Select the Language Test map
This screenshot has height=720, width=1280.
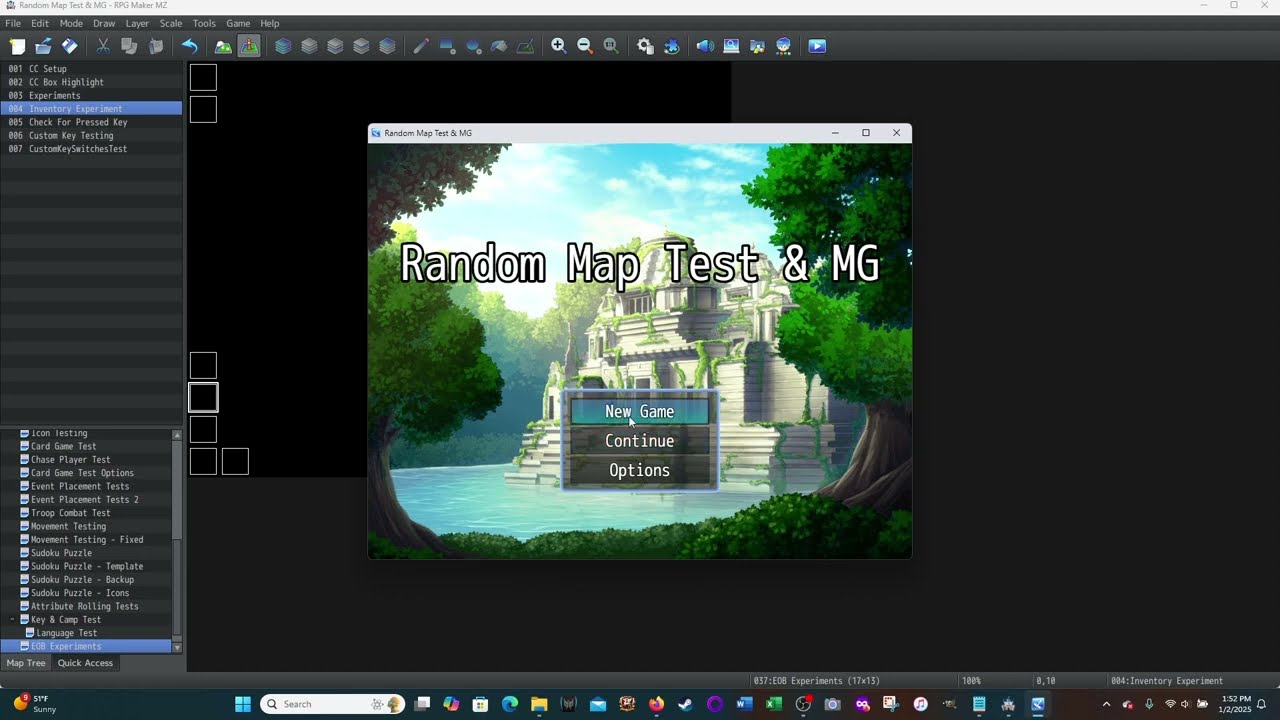[67, 633]
